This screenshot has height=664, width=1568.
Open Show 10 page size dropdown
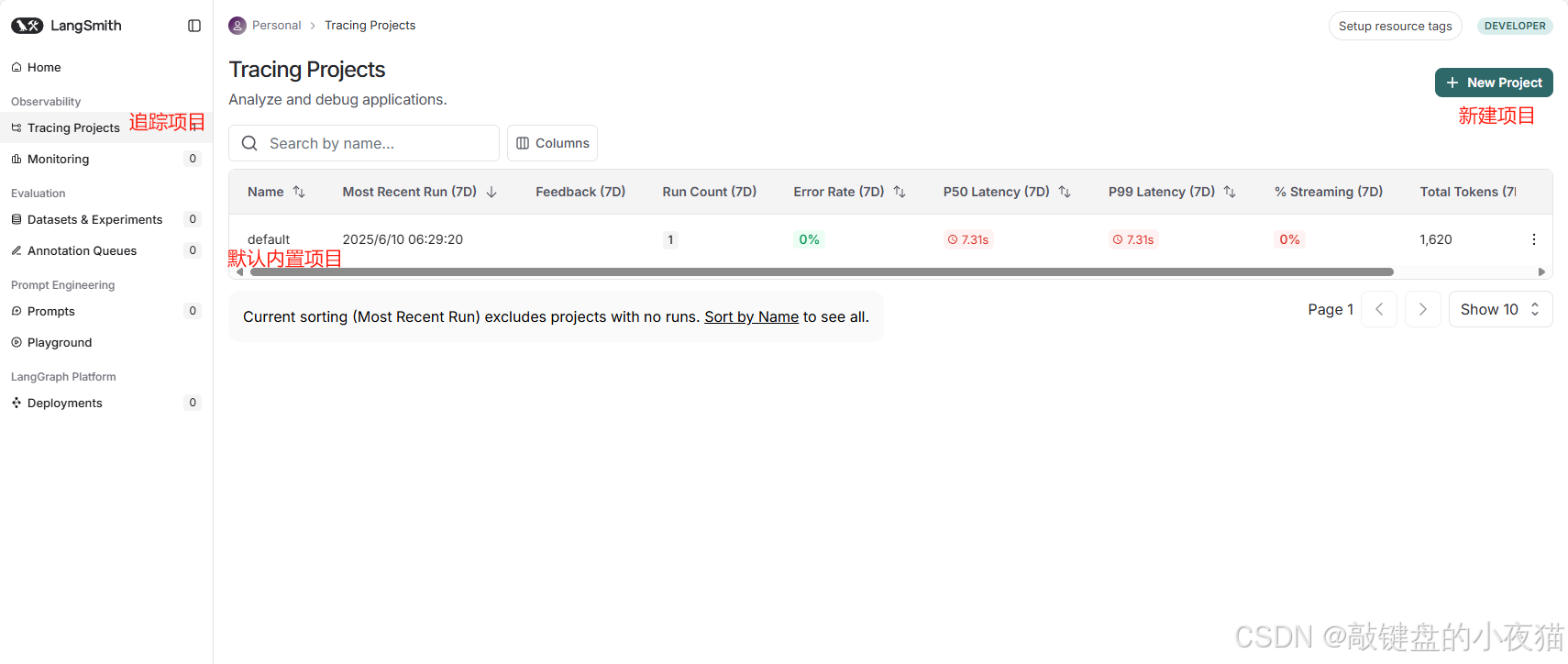tap(1500, 309)
